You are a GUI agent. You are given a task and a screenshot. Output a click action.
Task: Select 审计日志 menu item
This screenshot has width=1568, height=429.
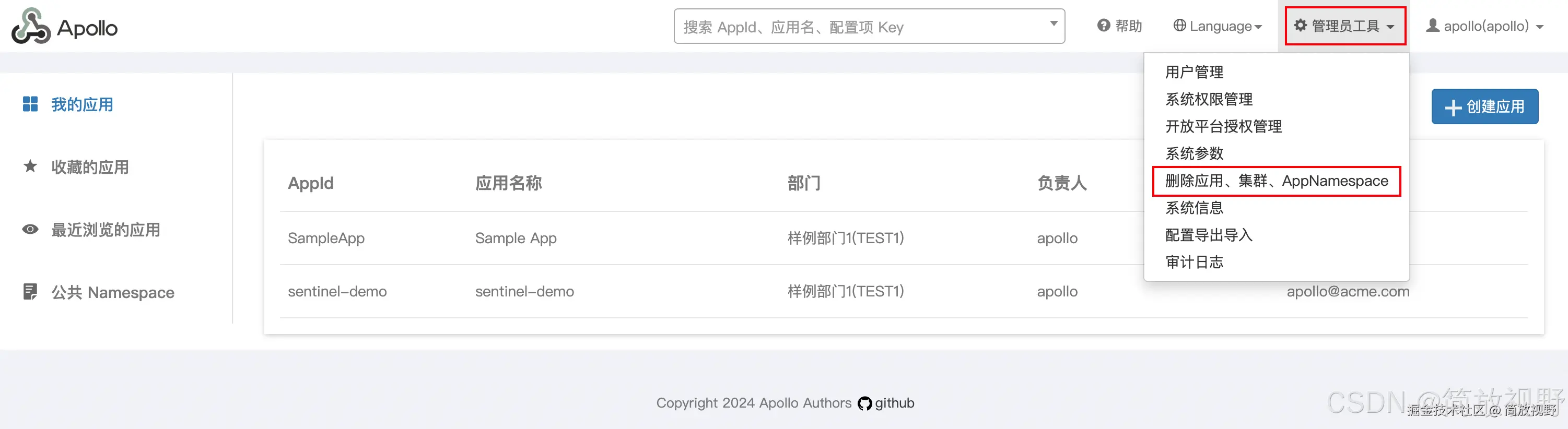[1193, 263]
